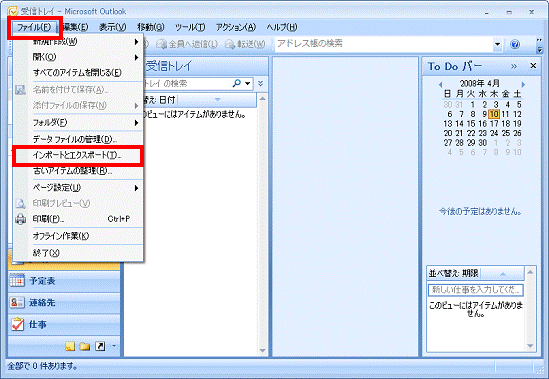Viewport: 549px width, 379px height.
Task: Select April 24 in the calendar
Action: (x=494, y=133)
